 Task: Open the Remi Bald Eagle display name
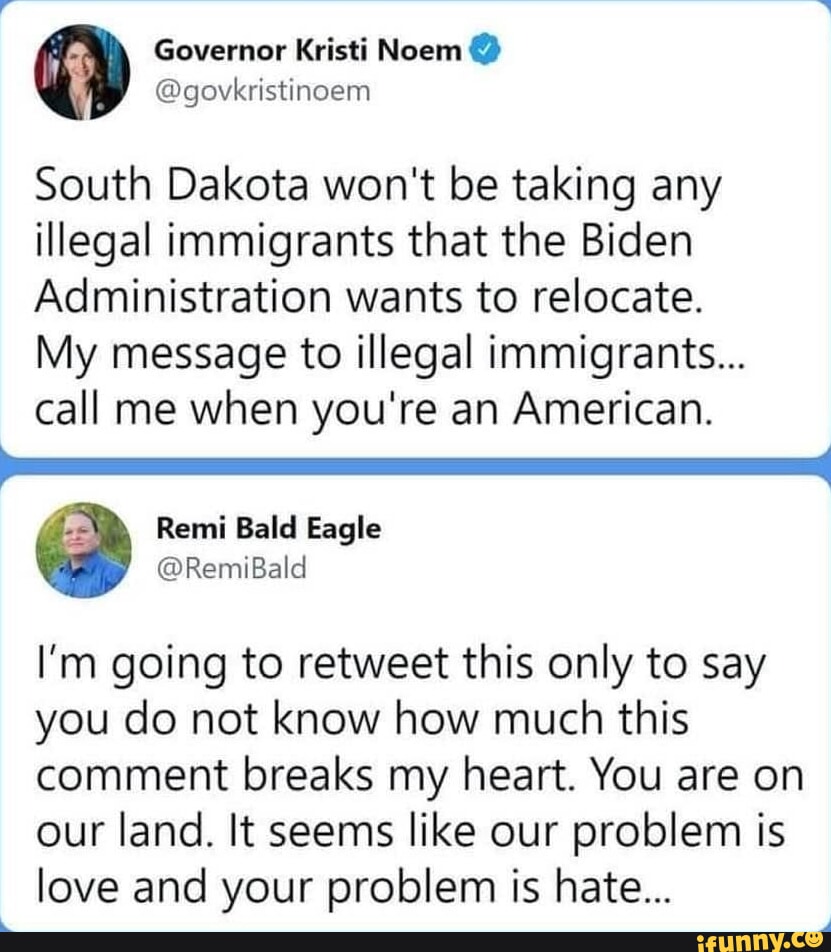click(x=269, y=529)
